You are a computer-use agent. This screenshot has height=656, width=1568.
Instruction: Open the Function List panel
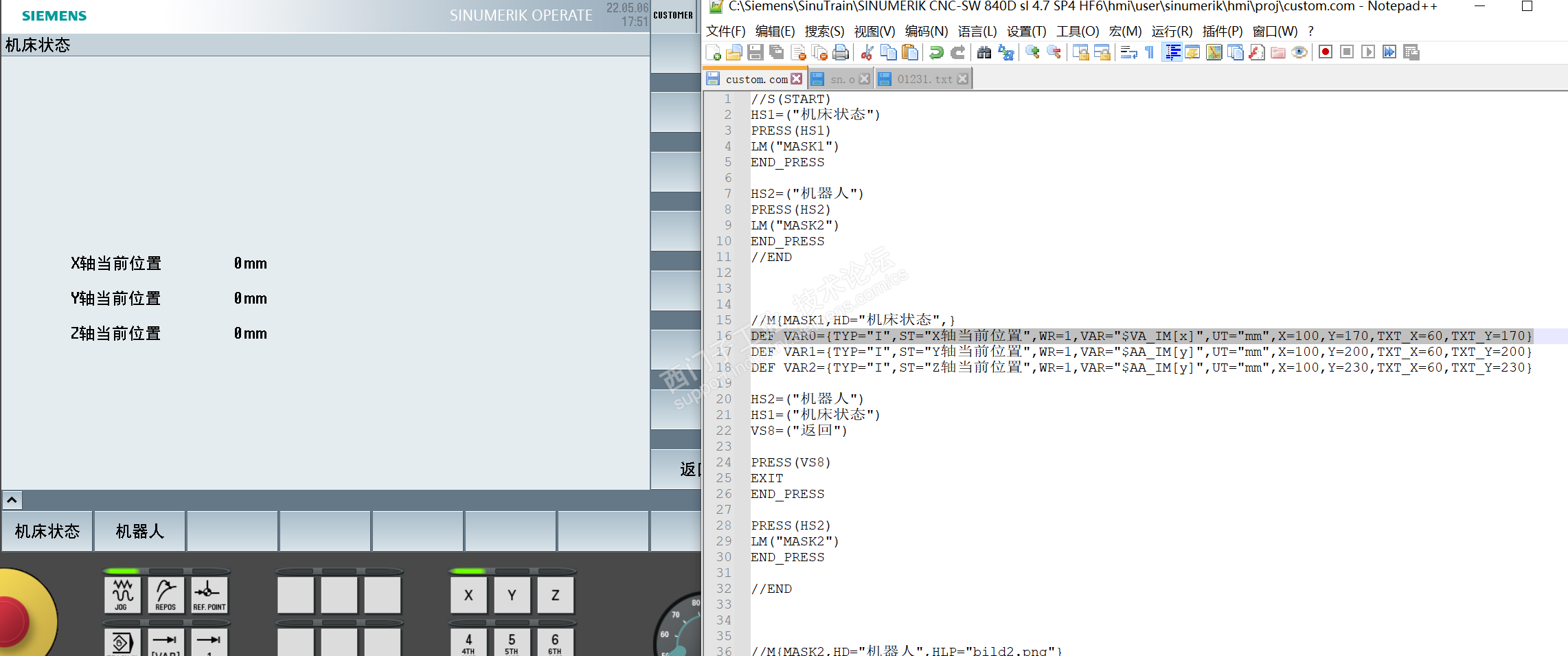(1256, 53)
